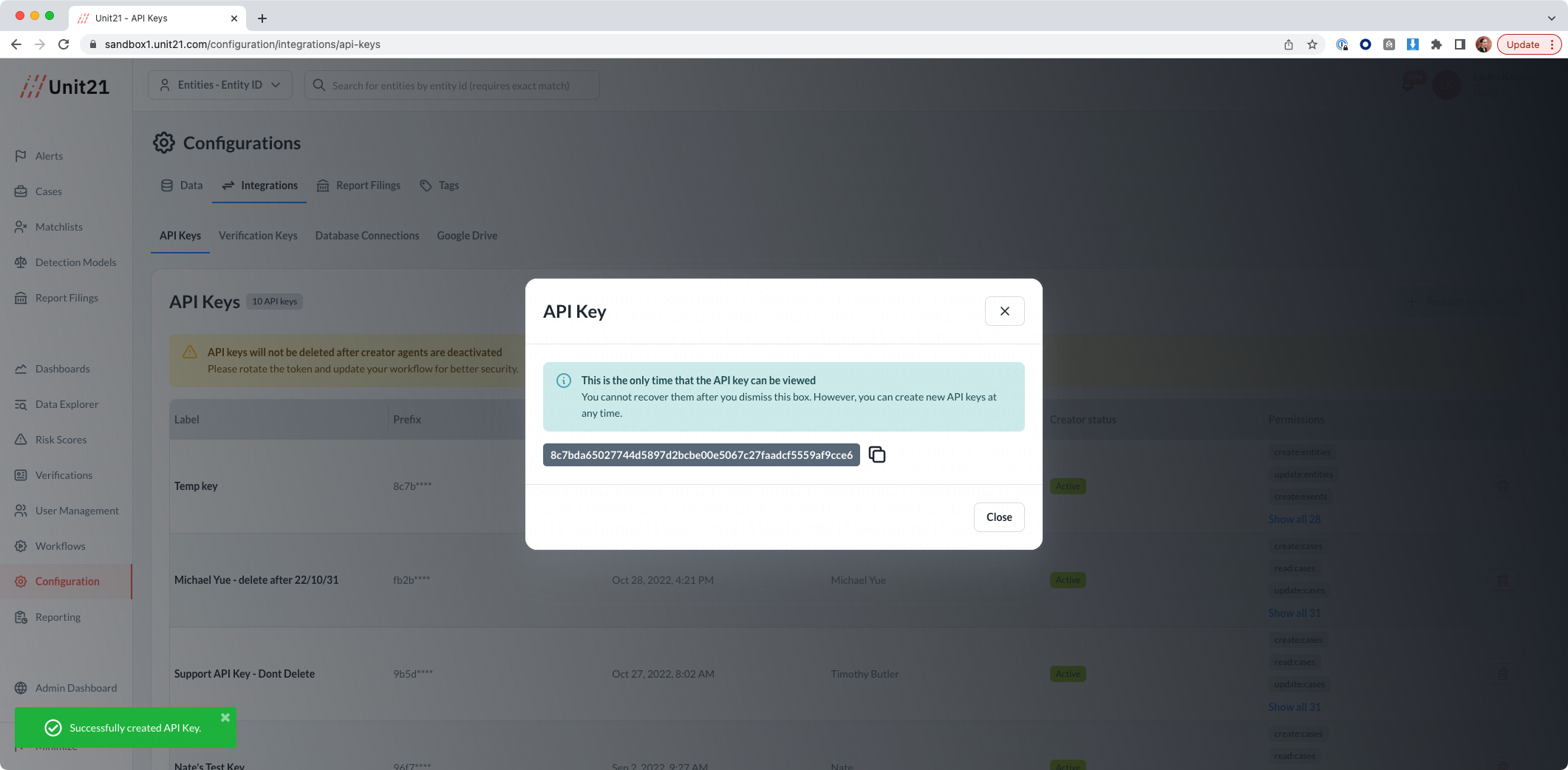The height and width of the screenshot is (770, 1568).
Task: Switch to the Data tab
Action: click(x=182, y=185)
